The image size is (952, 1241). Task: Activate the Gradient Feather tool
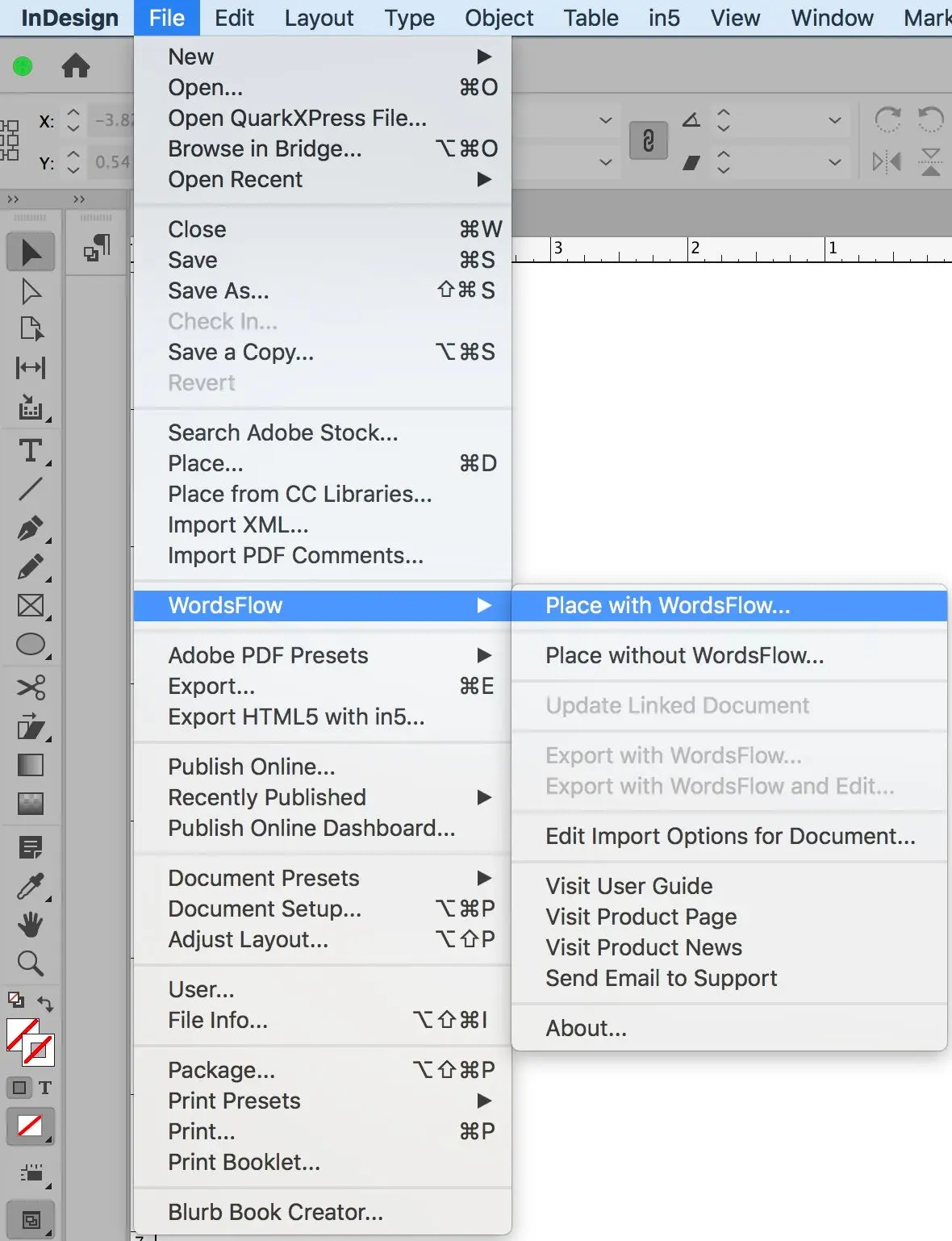pos(31,803)
